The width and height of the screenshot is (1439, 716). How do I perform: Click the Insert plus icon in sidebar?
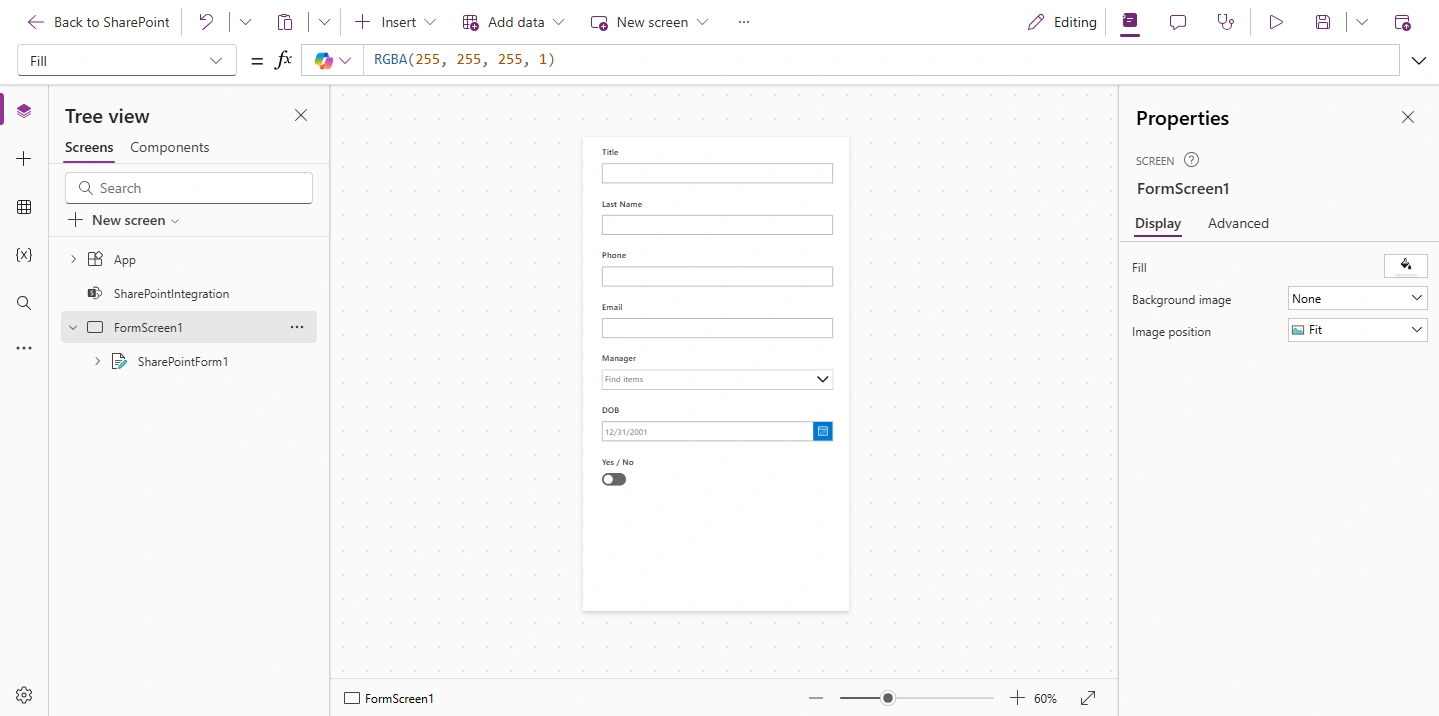pos(24,159)
